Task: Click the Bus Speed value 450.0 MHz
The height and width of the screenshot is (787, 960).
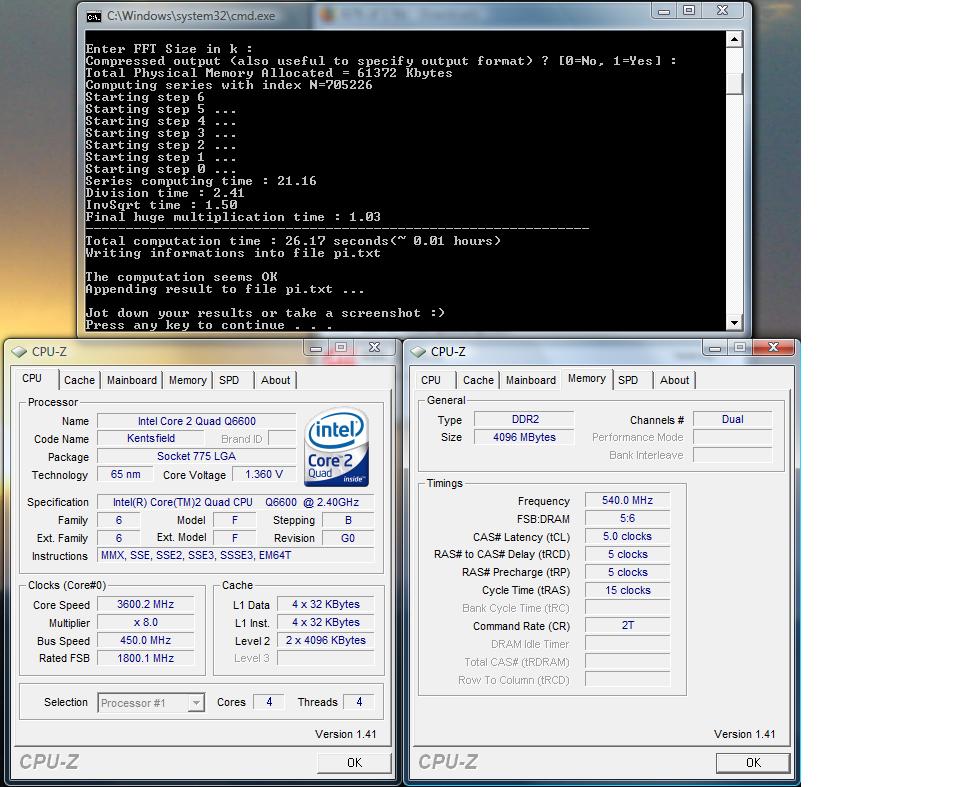Action: coord(146,641)
